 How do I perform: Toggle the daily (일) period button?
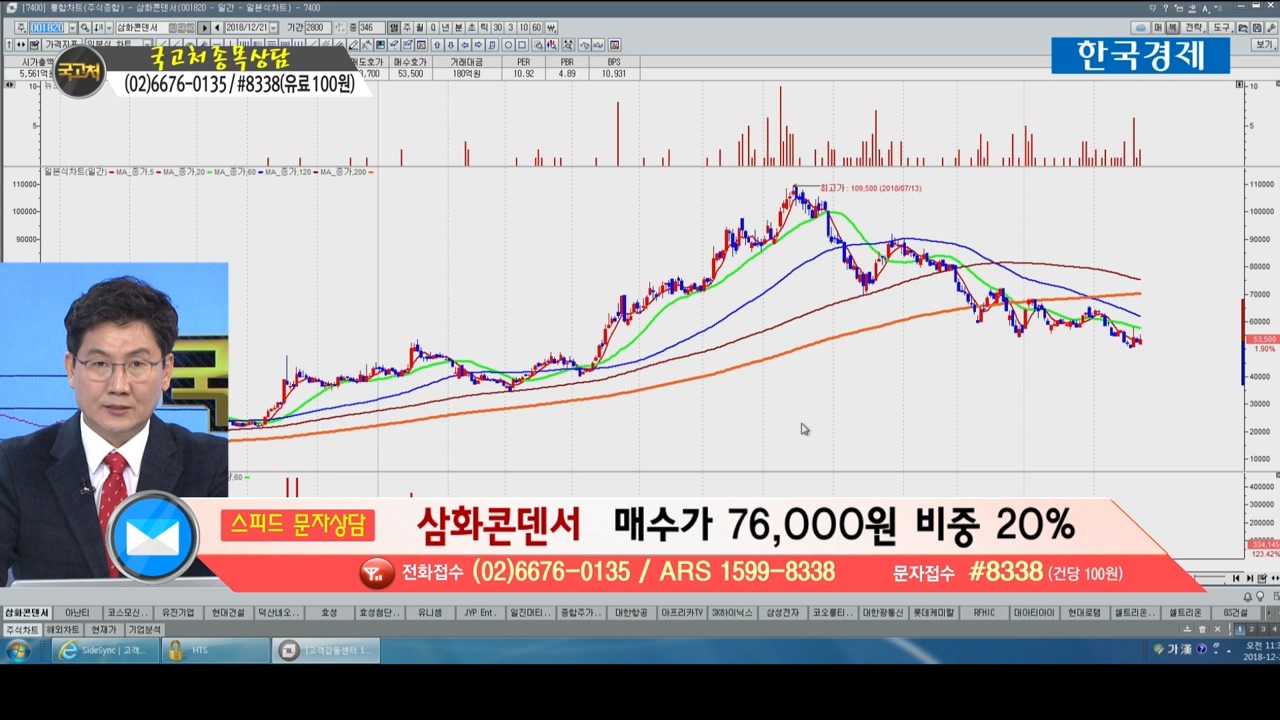[393, 28]
